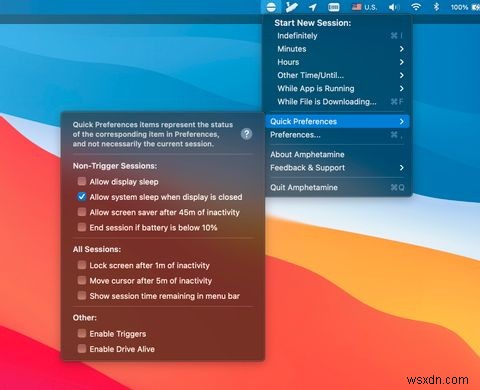Select Other Time/Until... menu entry

click(x=338, y=75)
